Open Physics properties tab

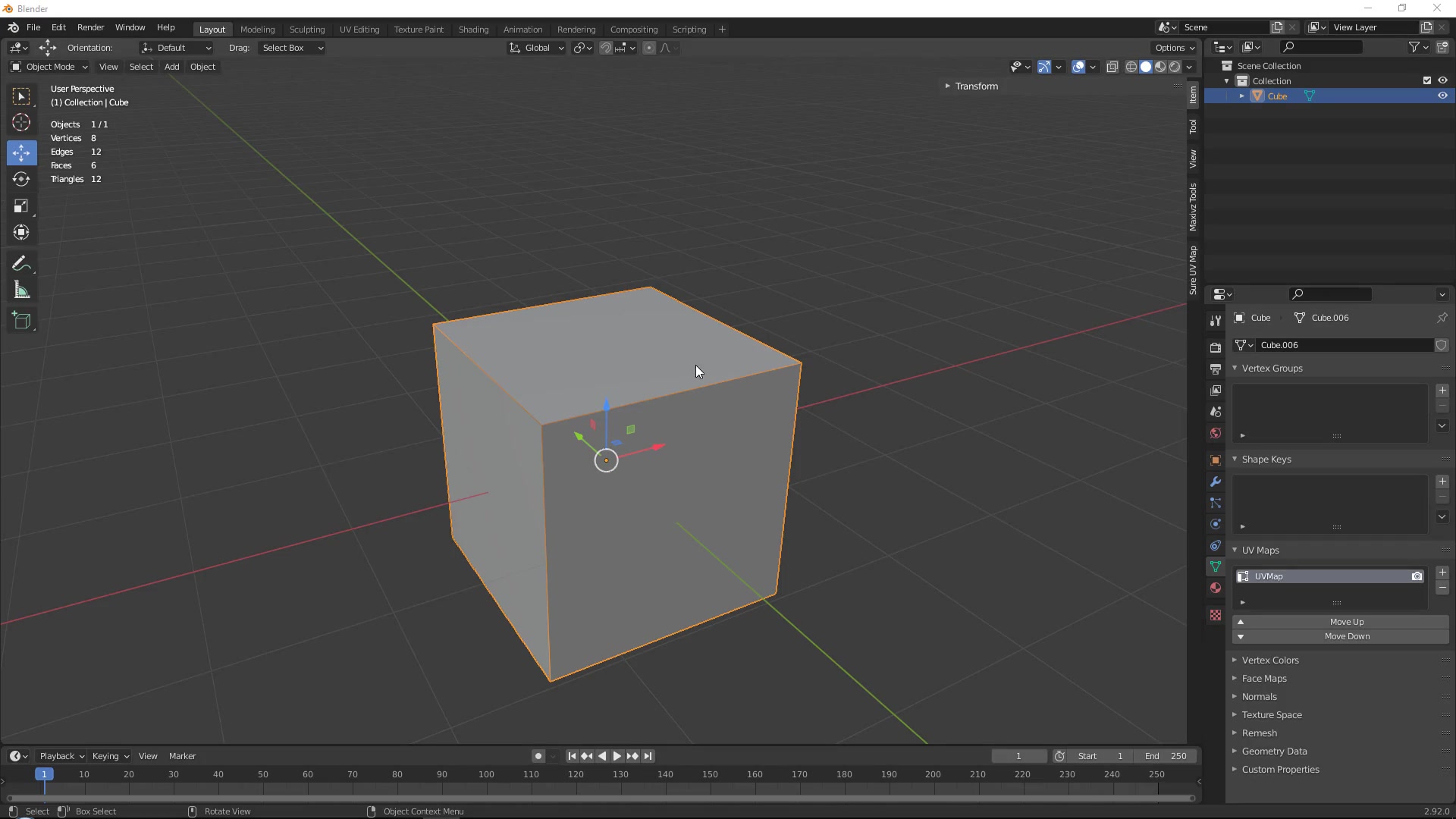click(1216, 524)
